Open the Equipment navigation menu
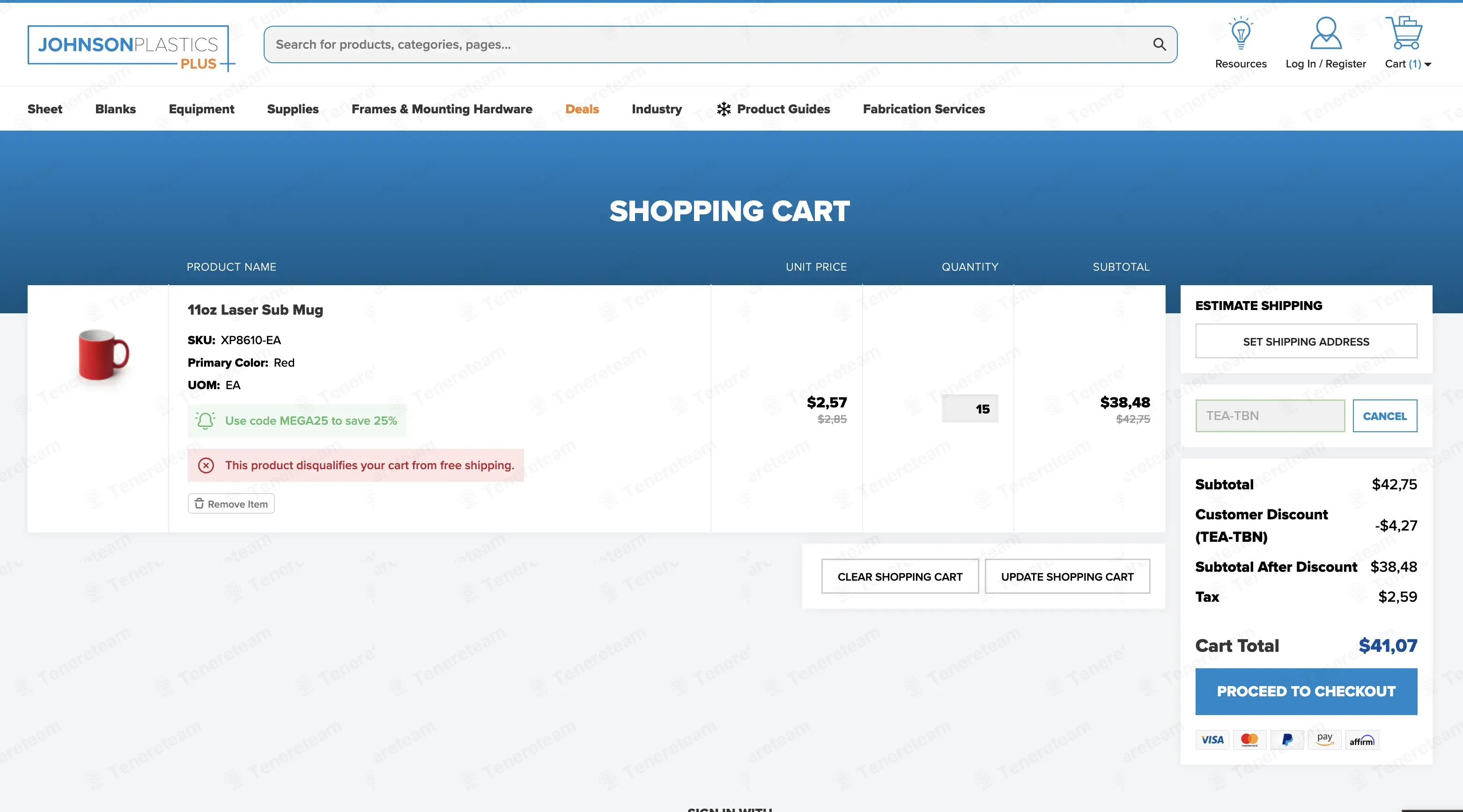This screenshot has width=1463, height=812. click(201, 109)
